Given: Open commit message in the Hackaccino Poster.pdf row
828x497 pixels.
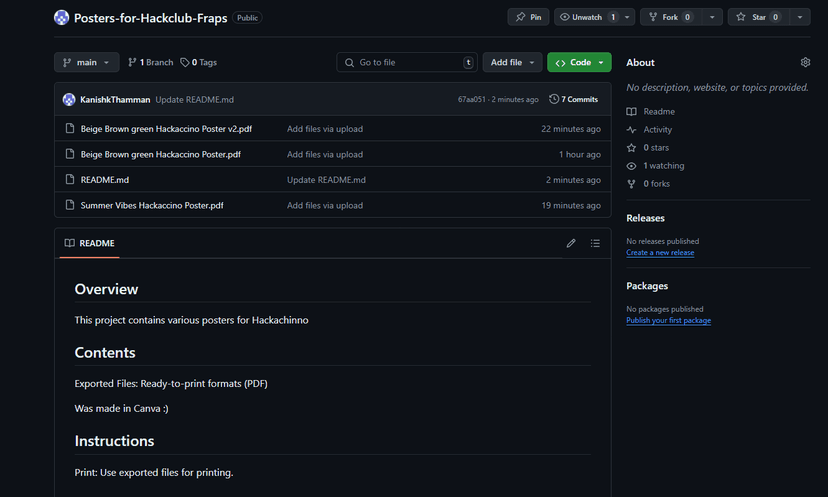Looking at the screenshot, I should click(x=325, y=154).
